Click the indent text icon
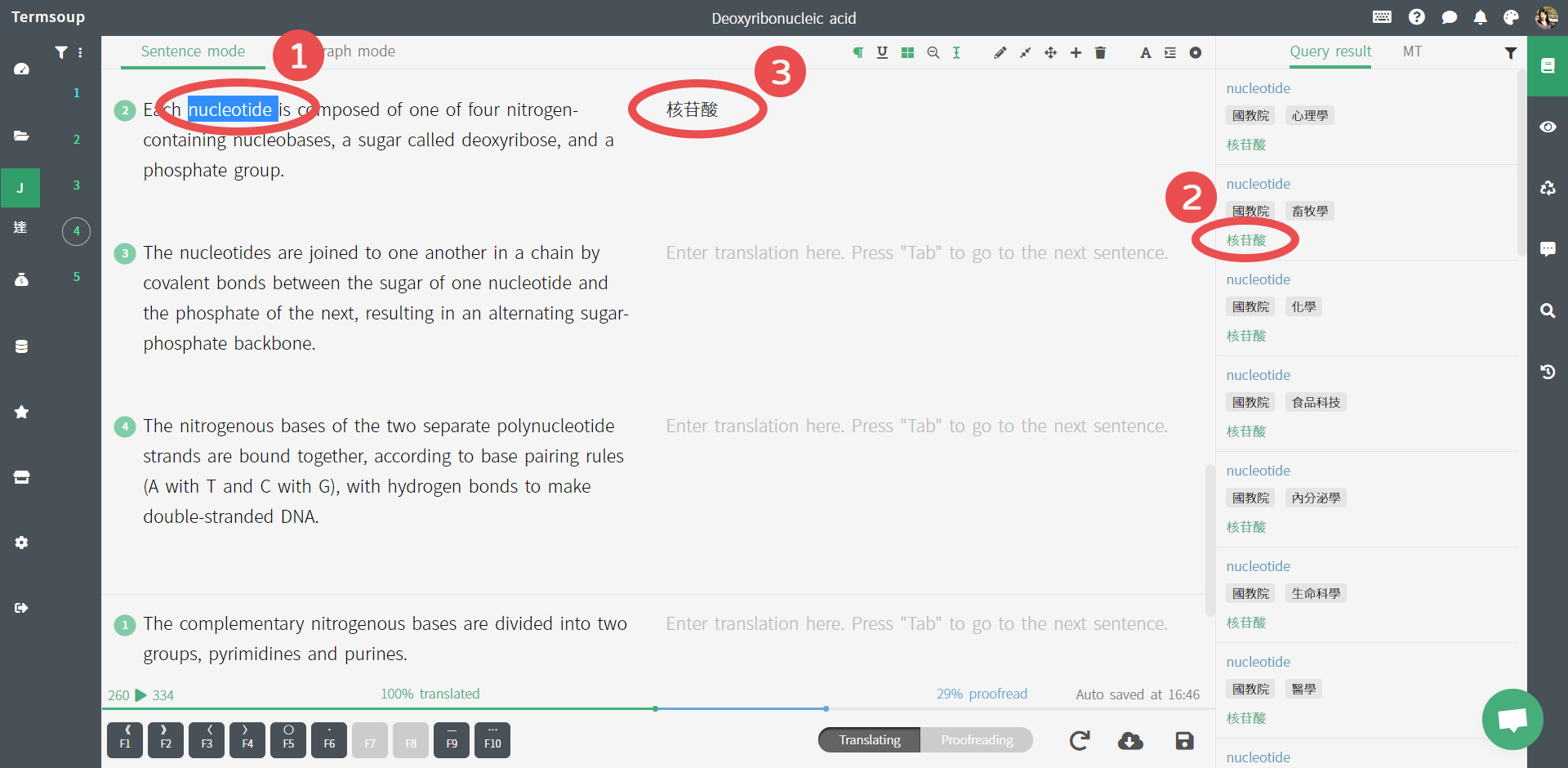Image resolution: width=1568 pixels, height=768 pixels. pos(1170,52)
